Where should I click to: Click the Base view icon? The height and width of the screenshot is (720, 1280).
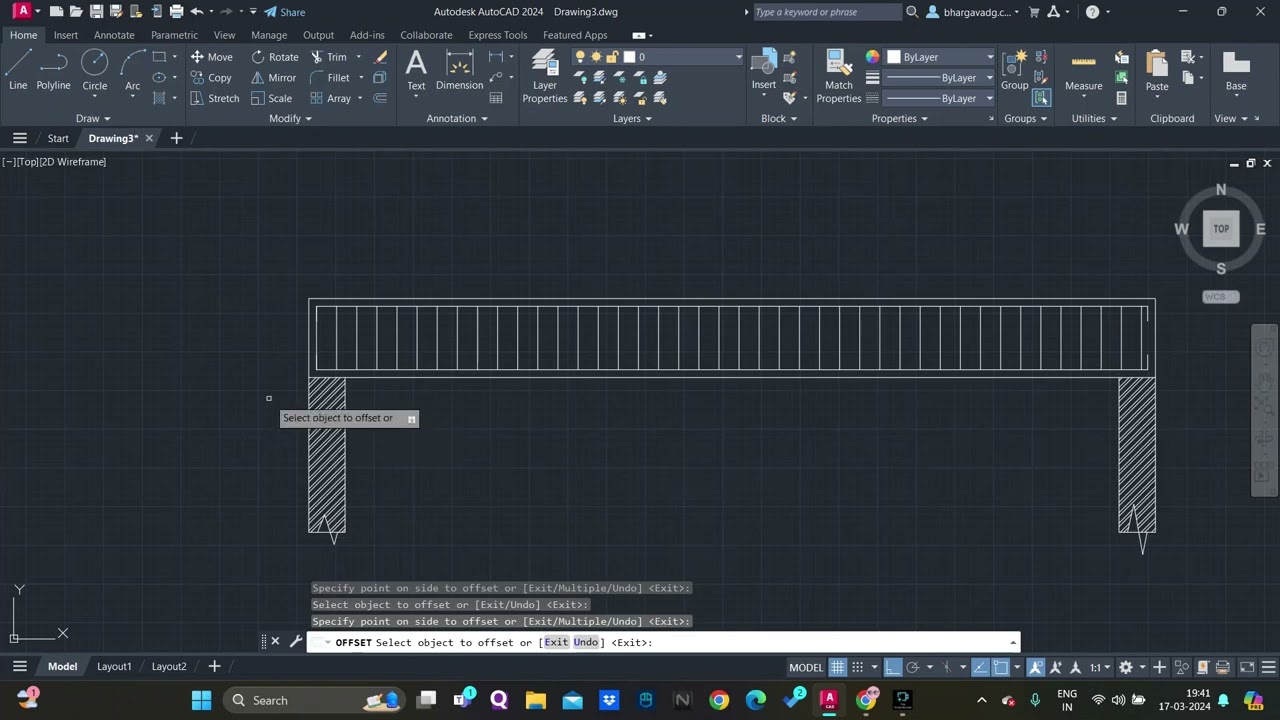pyautogui.click(x=1236, y=70)
